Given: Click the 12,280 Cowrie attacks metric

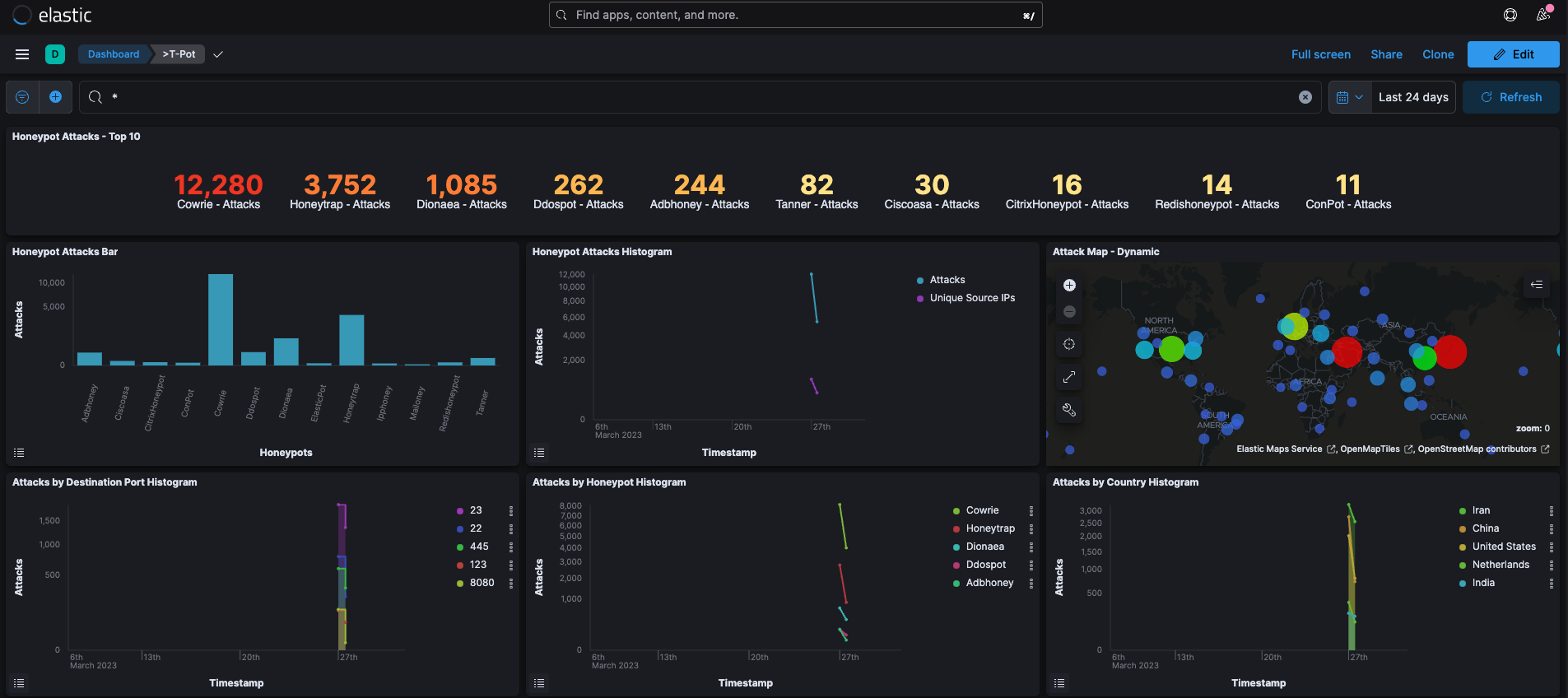Looking at the screenshot, I should coord(218,191).
